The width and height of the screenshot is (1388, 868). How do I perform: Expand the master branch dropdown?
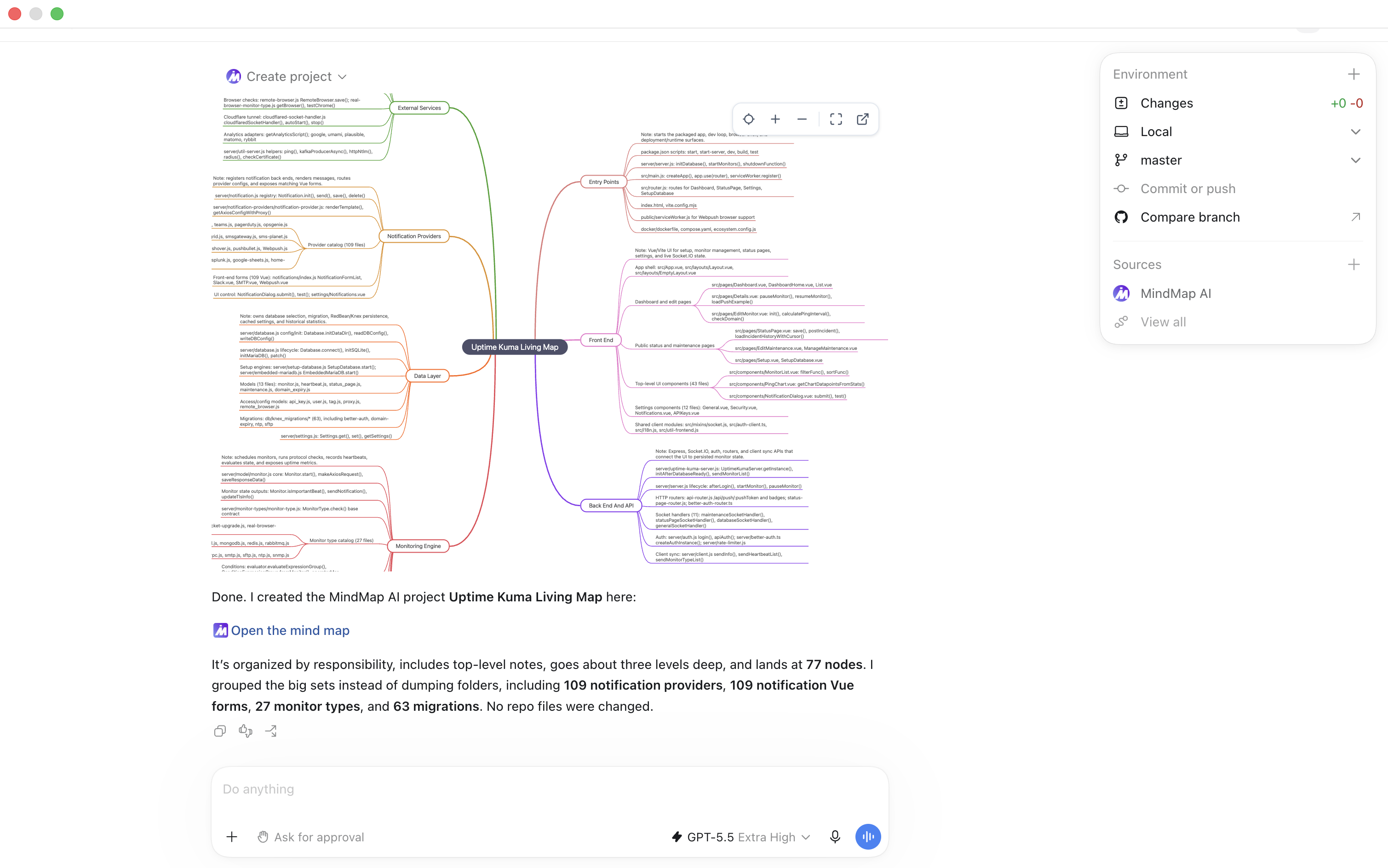click(1355, 161)
